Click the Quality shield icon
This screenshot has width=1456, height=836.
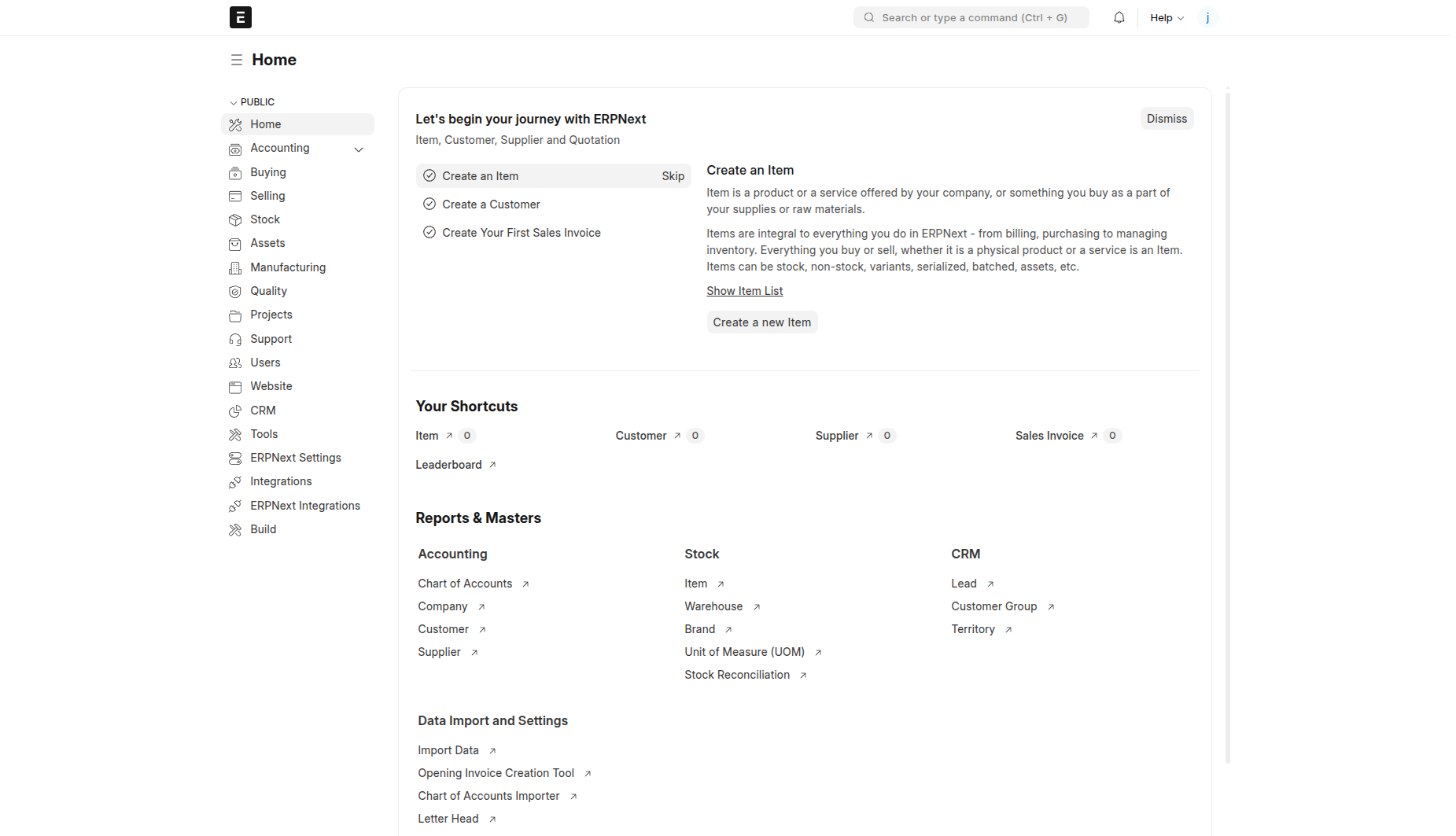235,292
